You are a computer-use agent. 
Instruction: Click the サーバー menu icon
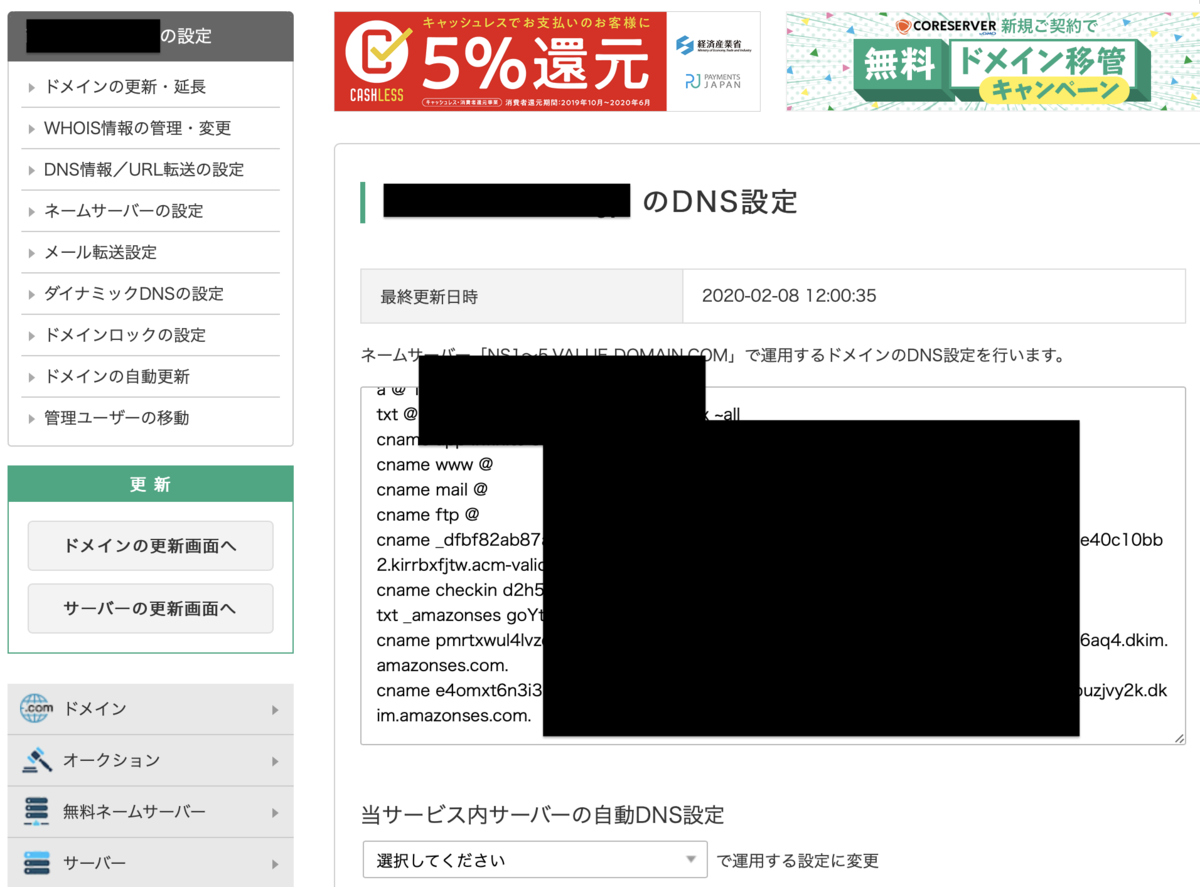point(36,863)
